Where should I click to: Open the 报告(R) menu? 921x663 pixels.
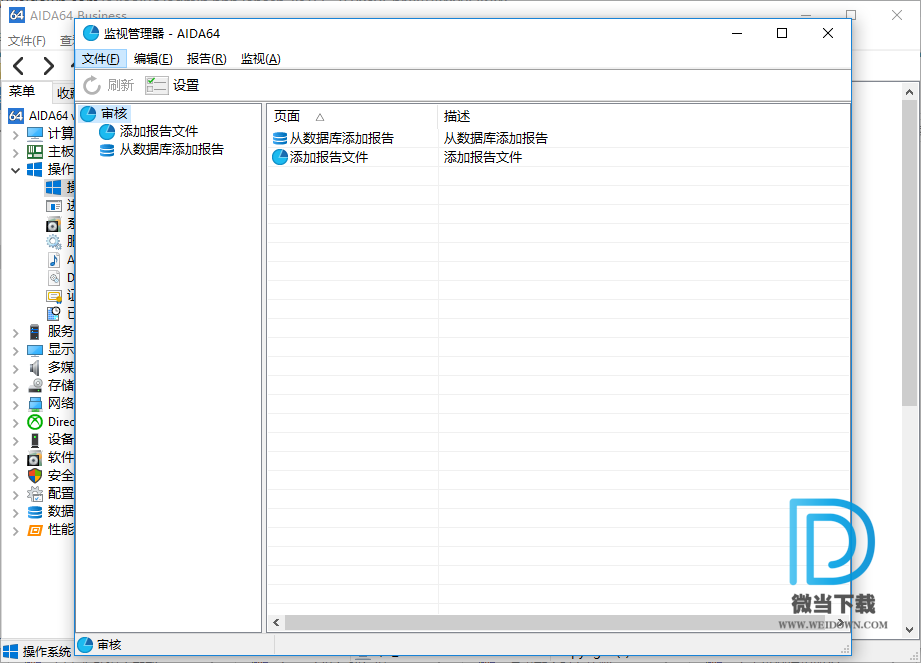(x=206, y=59)
